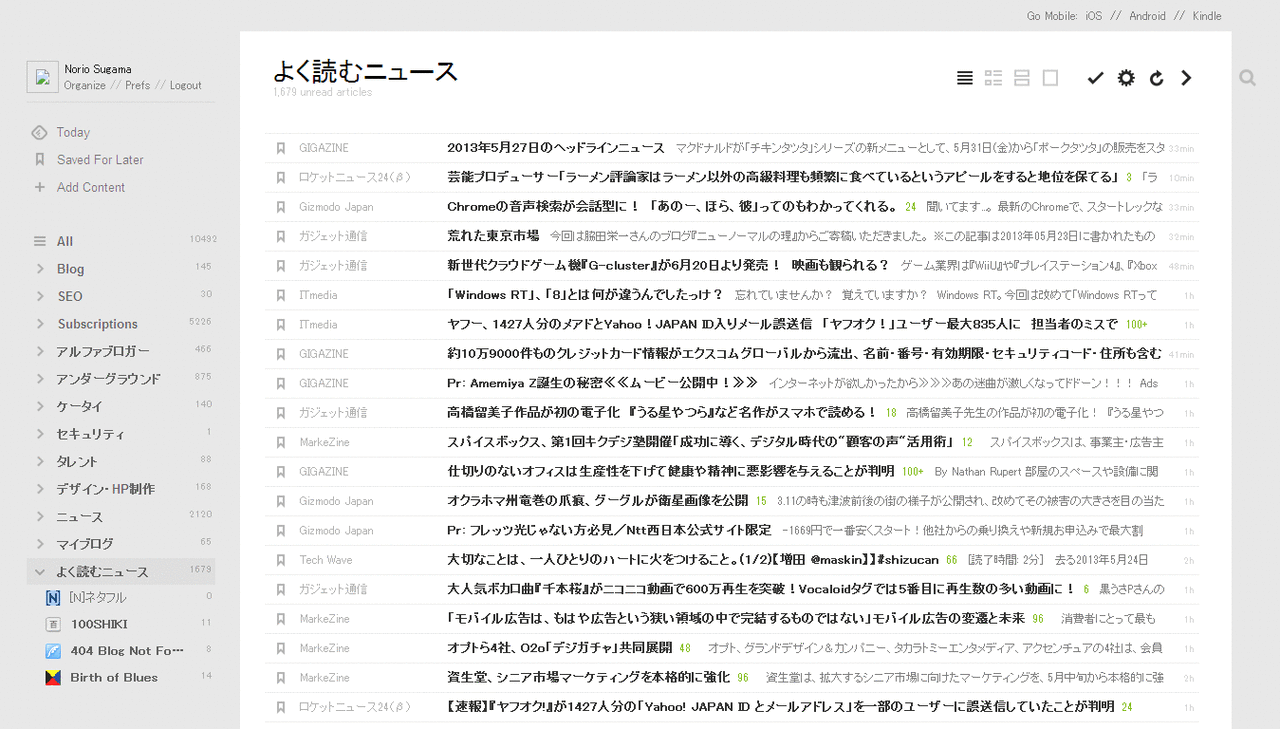This screenshot has width=1280, height=729.
Task: Open the Add Content page
Action: [x=91, y=187]
